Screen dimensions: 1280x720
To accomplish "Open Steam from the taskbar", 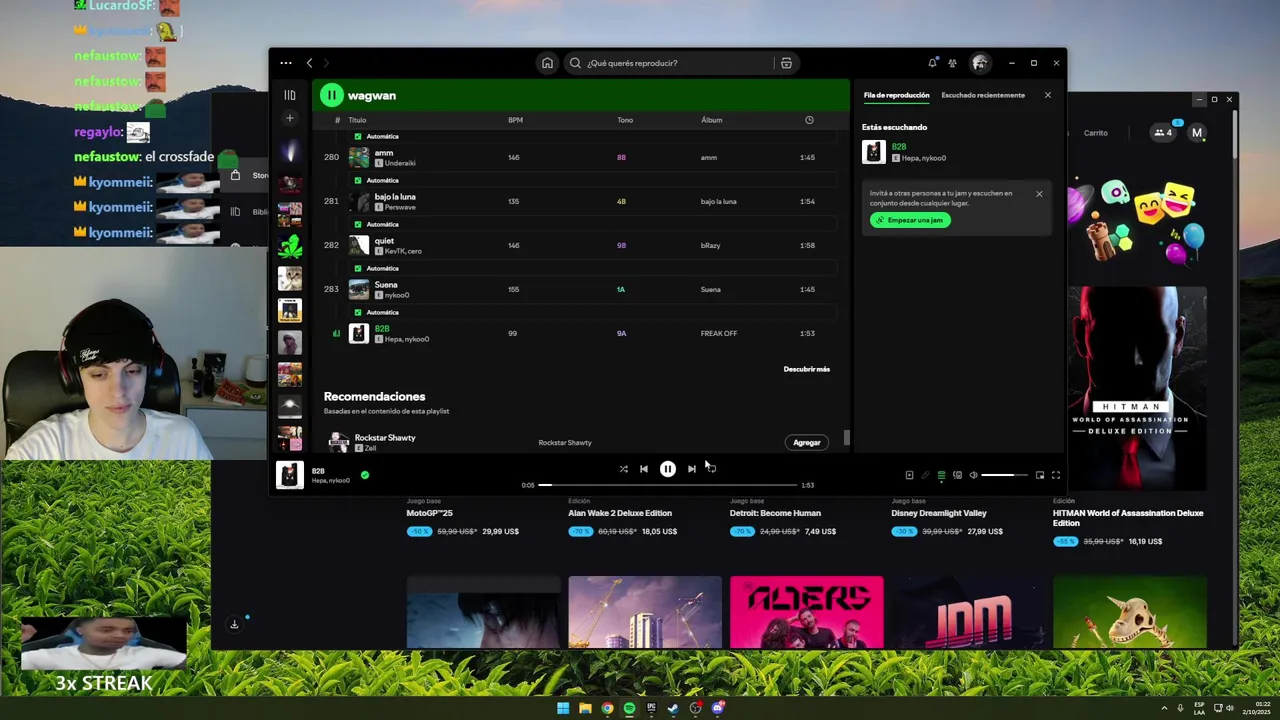I will 673,708.
